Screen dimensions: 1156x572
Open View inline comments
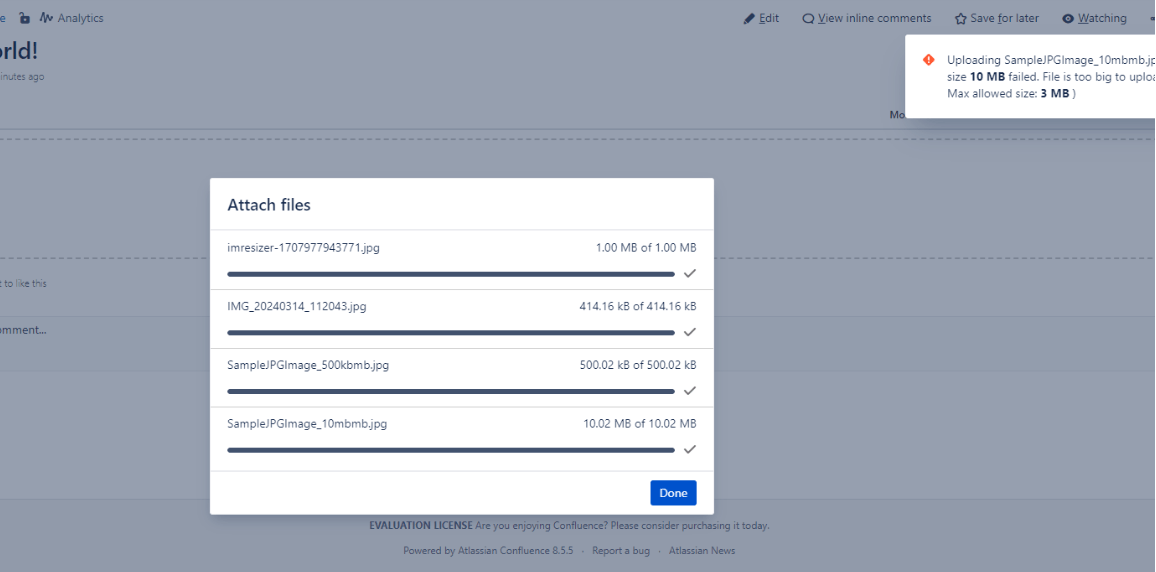point(866,18)
